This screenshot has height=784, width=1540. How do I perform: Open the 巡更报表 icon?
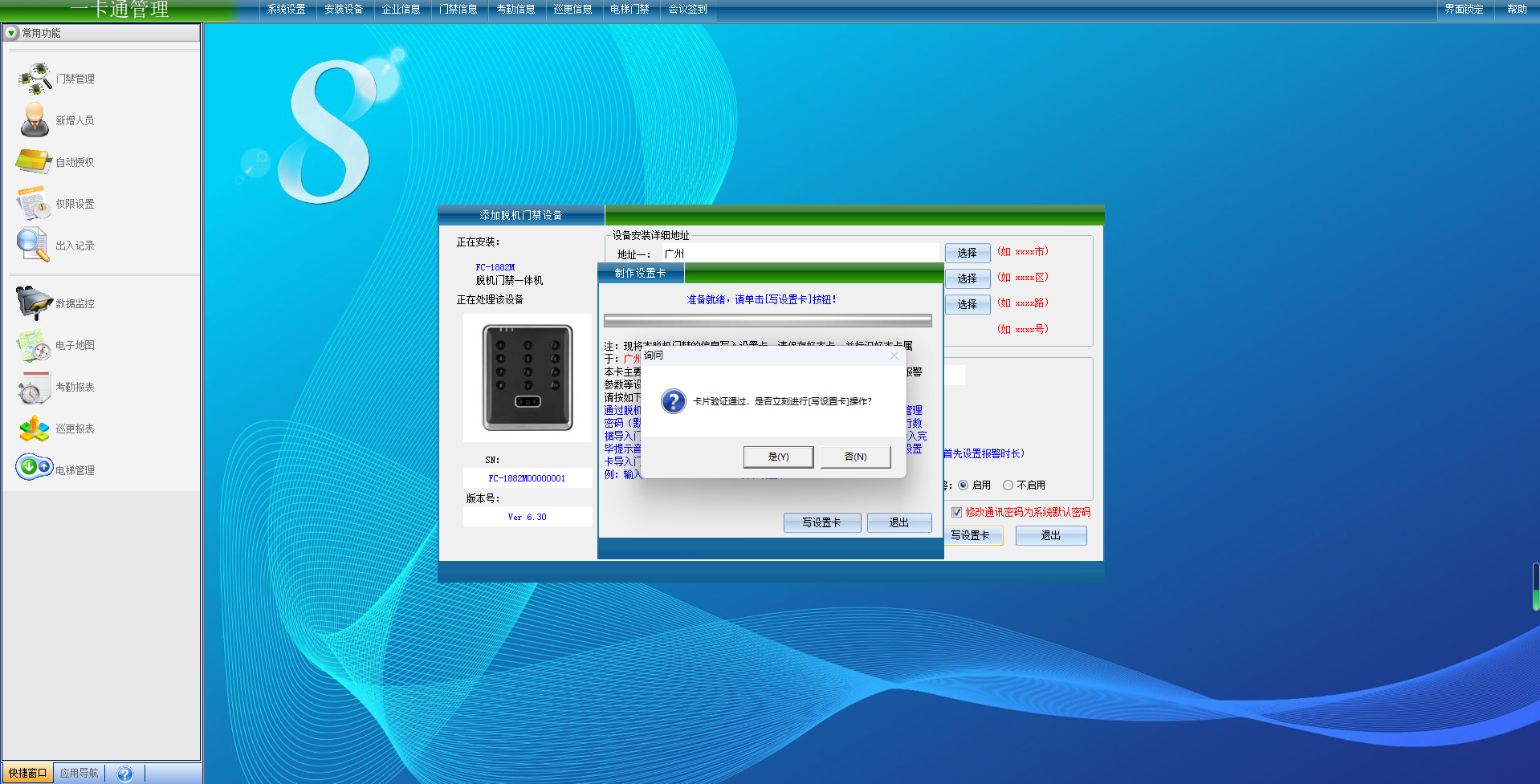coord(35,429)
